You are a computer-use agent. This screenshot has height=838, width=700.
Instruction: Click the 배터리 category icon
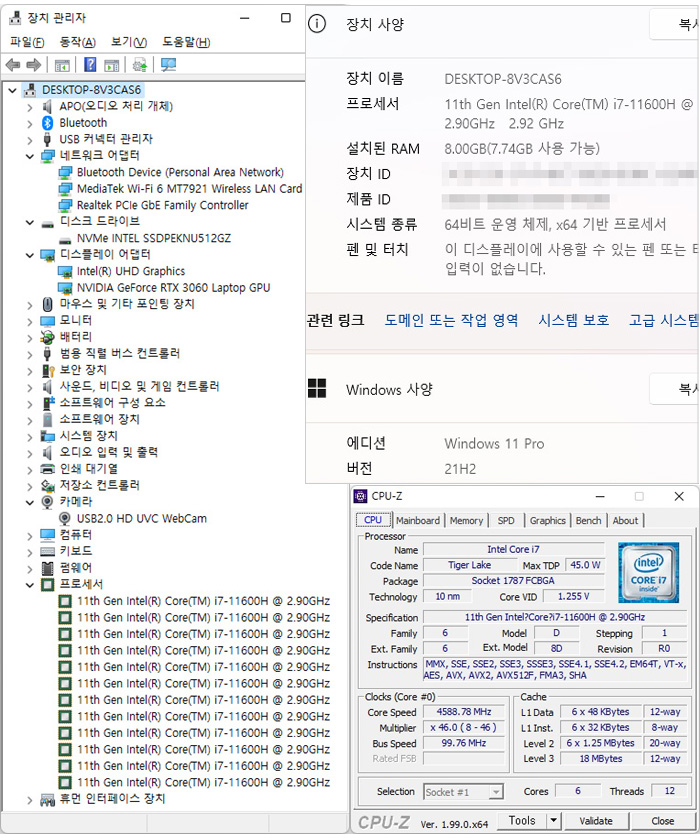[x=48, y=337]
